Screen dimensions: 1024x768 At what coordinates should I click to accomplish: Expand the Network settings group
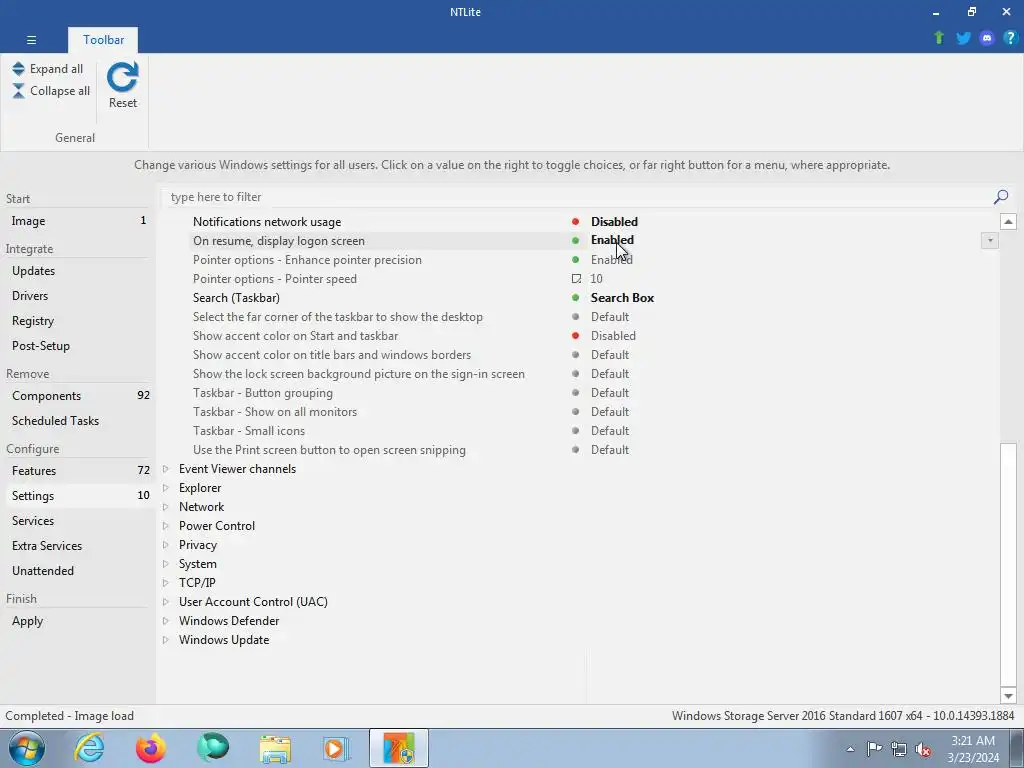point(166,507)
